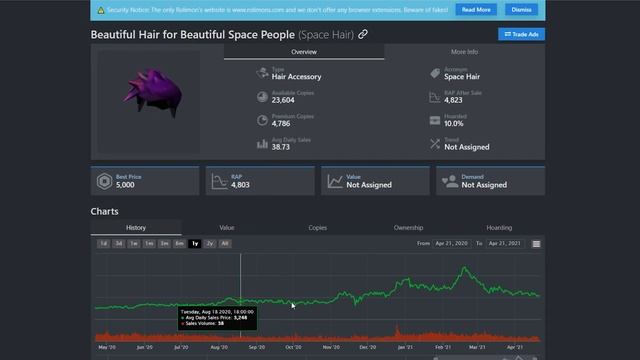The height and width of the screenshot is (360, 640).
Task: Select the 2y chart range
Action: coord(210,244)
